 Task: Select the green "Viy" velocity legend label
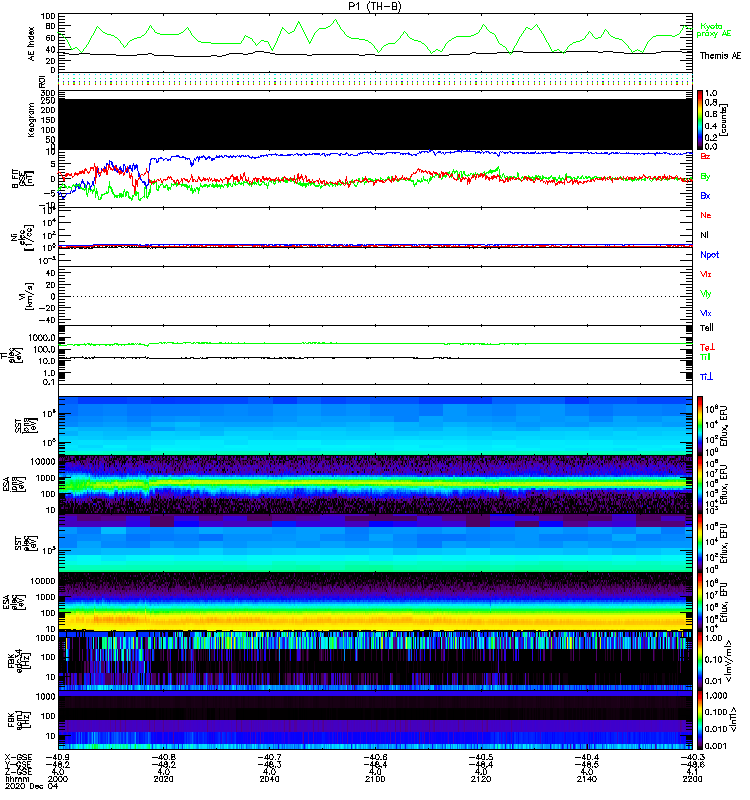coord(706,294)
